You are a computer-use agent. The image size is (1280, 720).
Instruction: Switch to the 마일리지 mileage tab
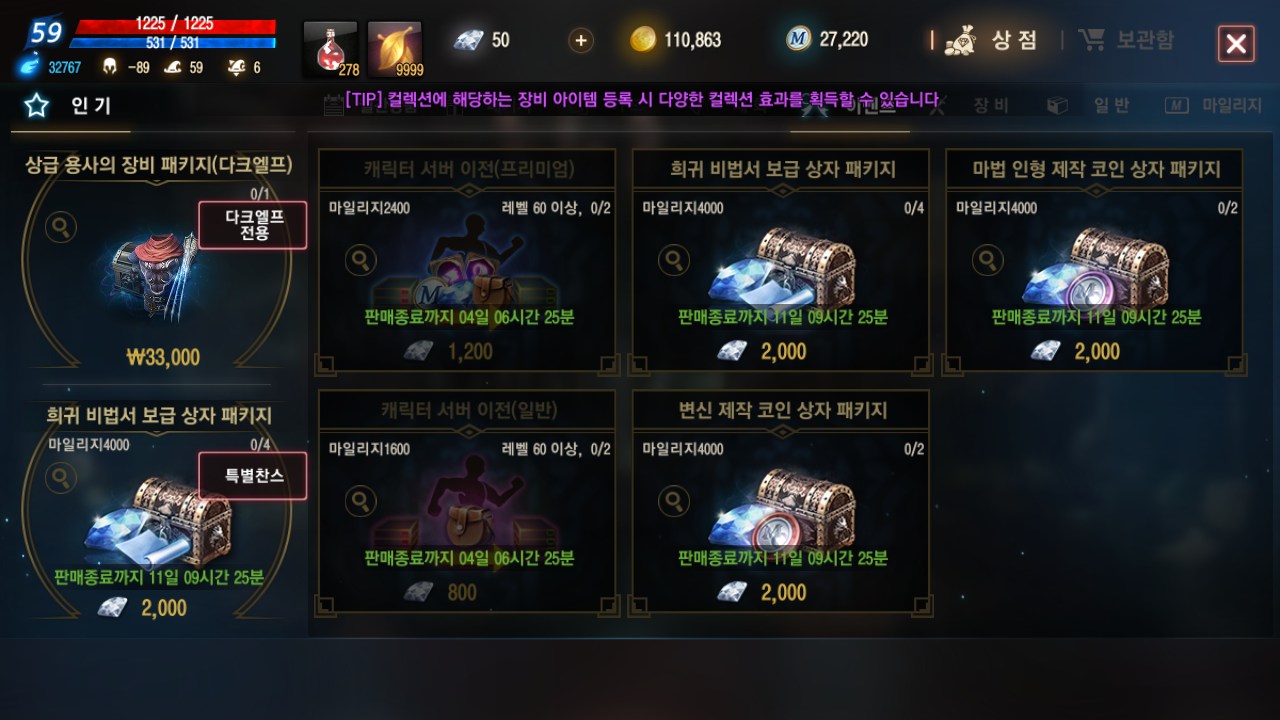pyautogui.click(x=1213, y=106)
